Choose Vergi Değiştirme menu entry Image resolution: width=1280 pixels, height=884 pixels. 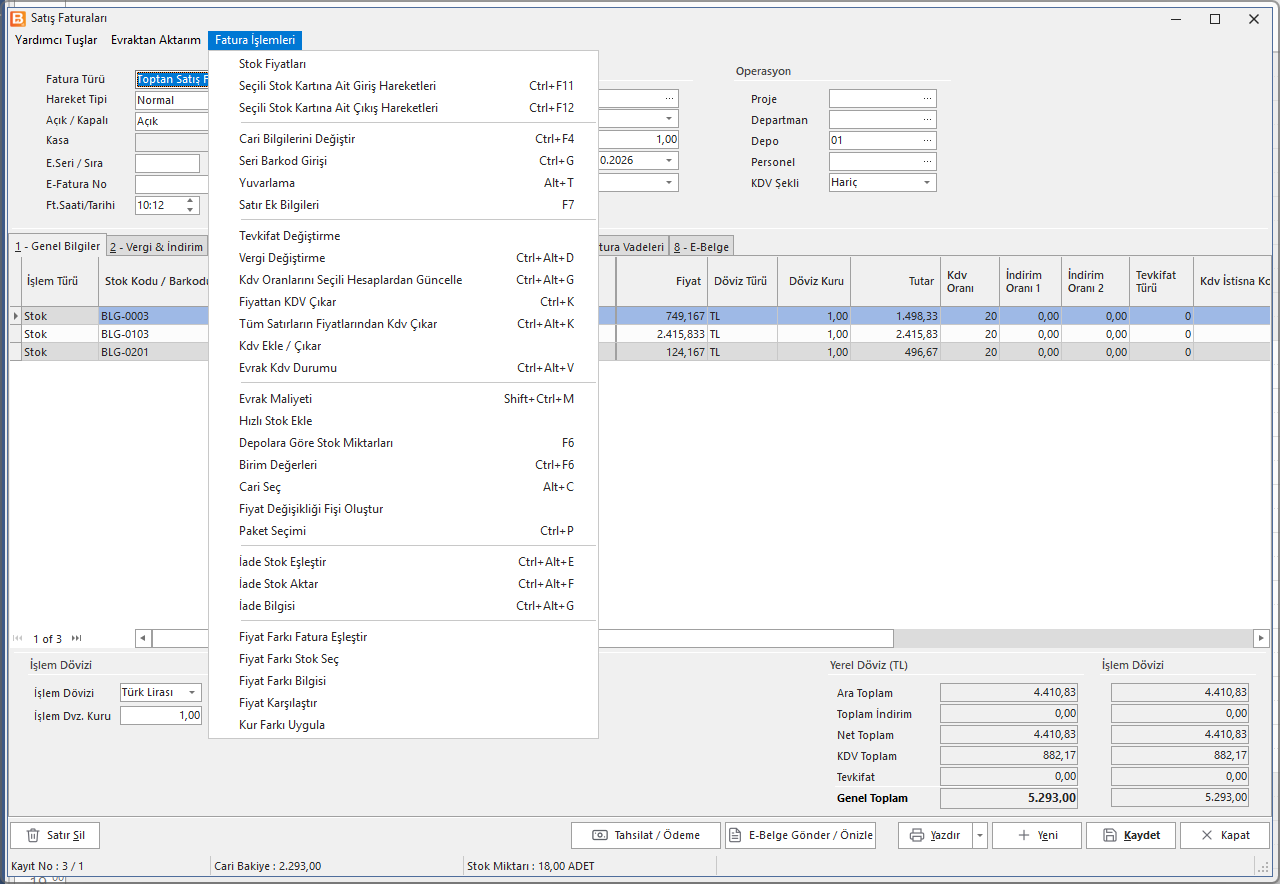(403, 258)
